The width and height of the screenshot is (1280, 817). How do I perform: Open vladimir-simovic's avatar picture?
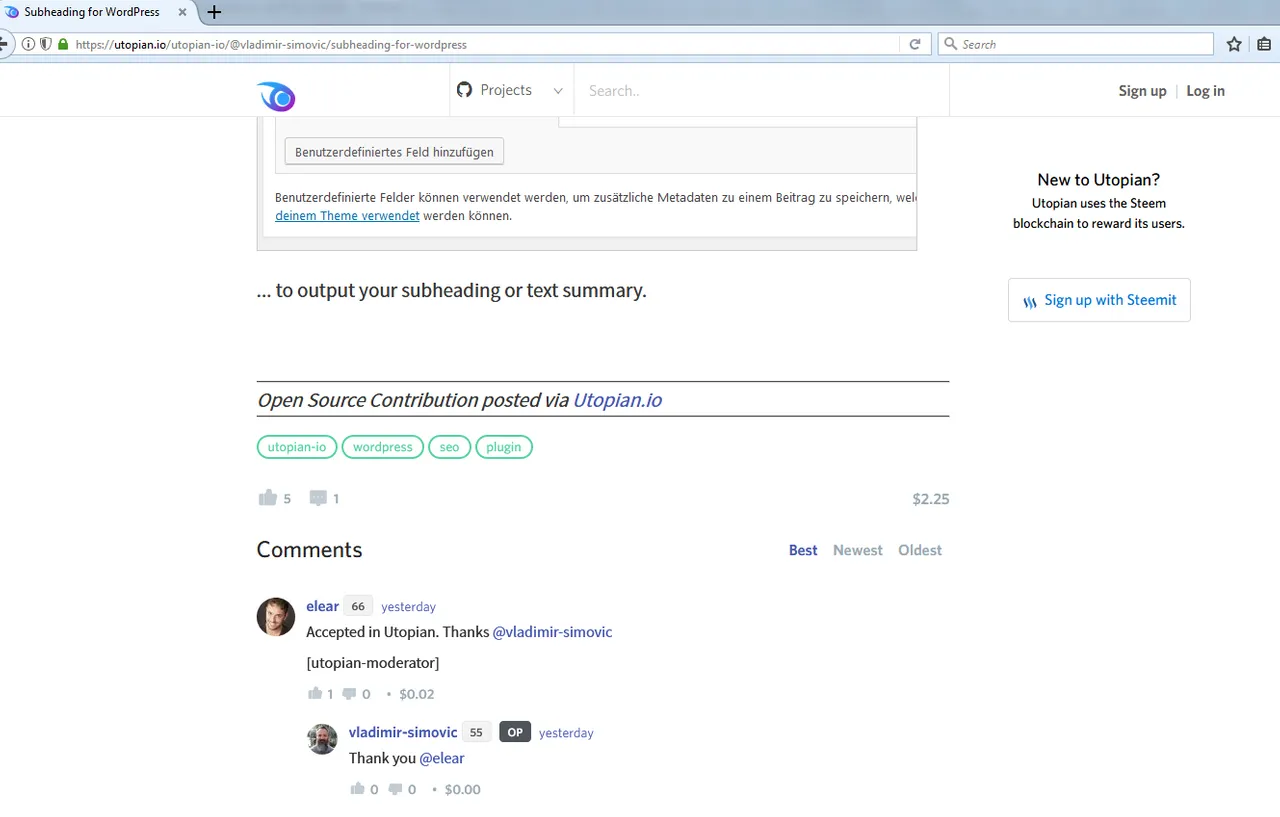pos(322,739)
